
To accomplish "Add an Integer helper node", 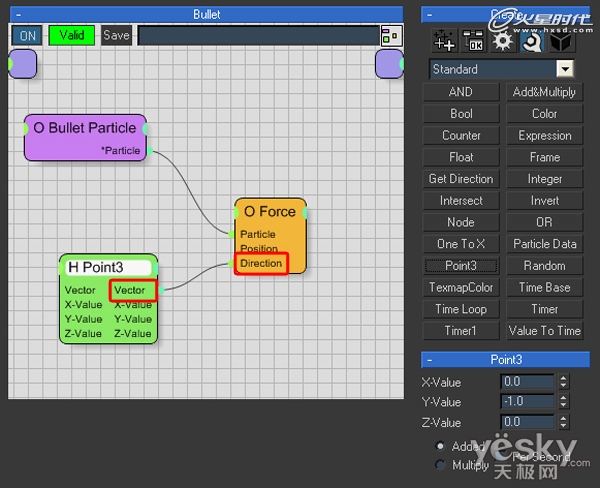I will [x=545, y=179].
